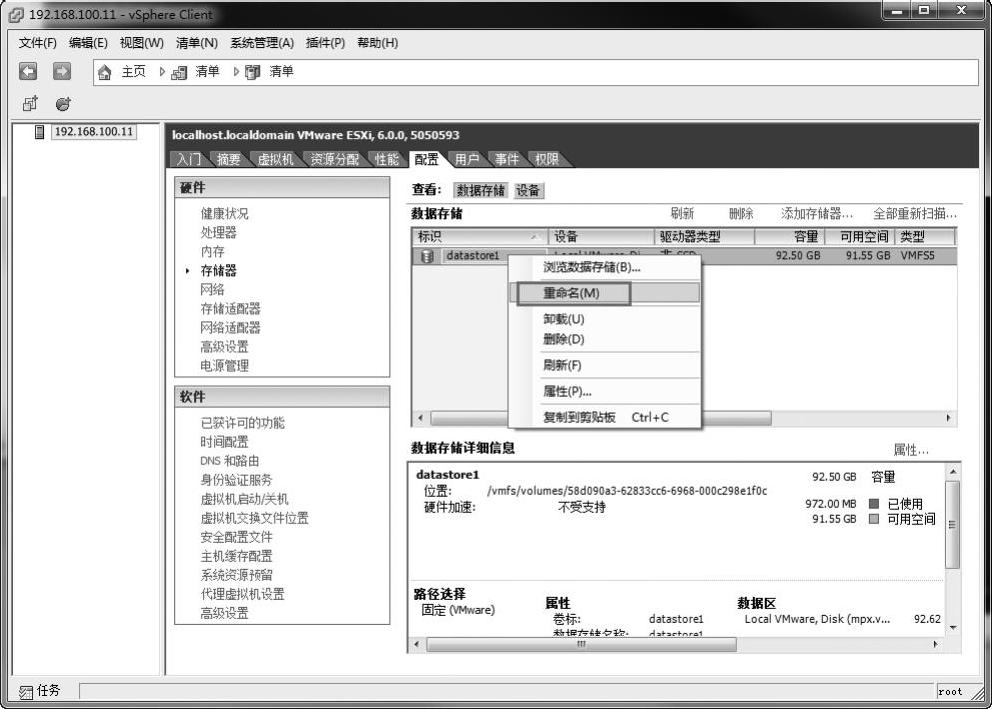Open 已获许可的功能 in software list

[x=242, y=422]
